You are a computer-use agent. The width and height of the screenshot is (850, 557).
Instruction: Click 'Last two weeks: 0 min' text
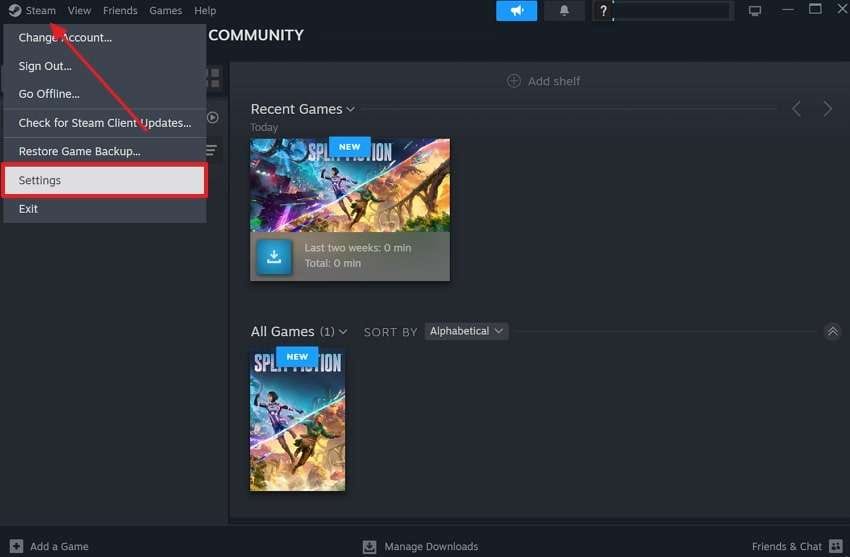point(358,248)
